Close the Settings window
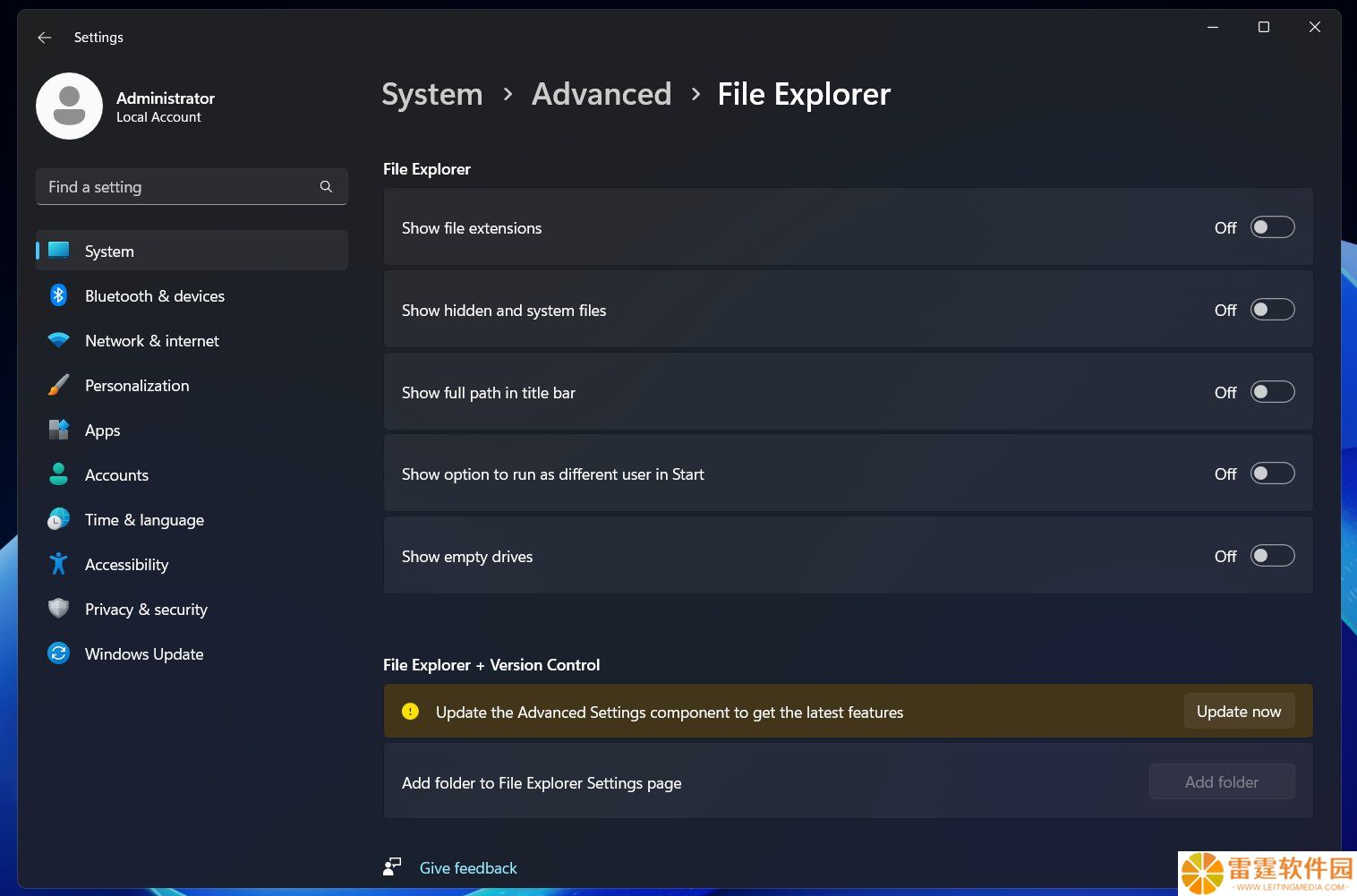 (x=1315, y=27)
